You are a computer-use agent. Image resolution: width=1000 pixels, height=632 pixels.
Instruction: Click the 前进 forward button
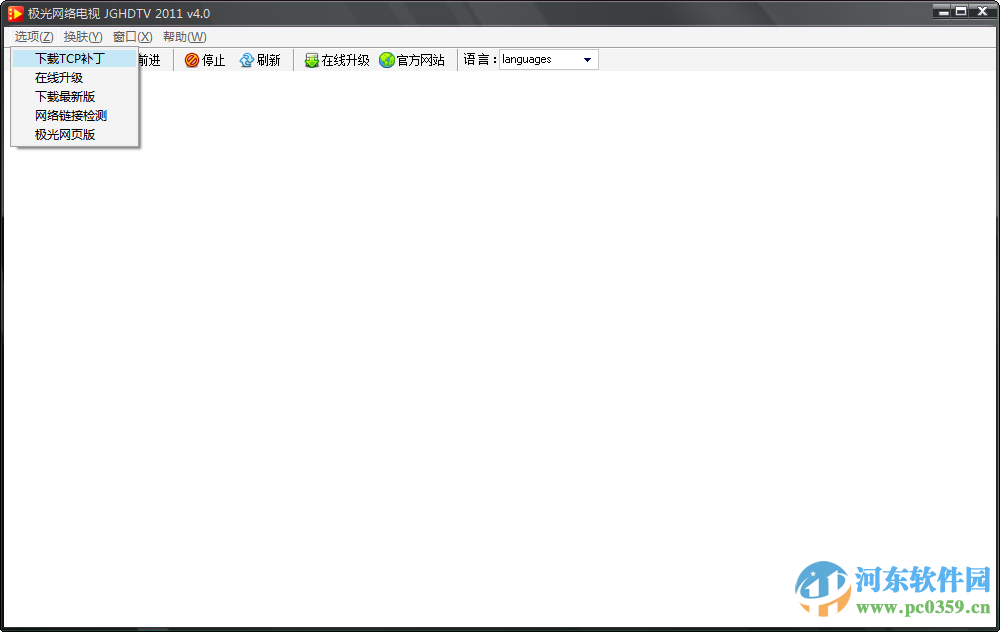click(x=150, y=60)
